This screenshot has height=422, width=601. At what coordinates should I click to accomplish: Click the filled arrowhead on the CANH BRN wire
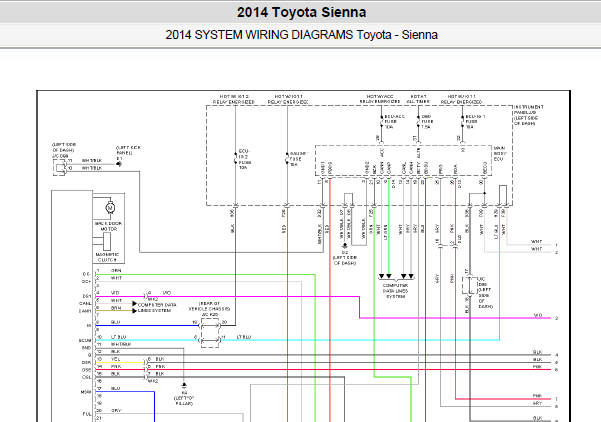pos(135,310)
